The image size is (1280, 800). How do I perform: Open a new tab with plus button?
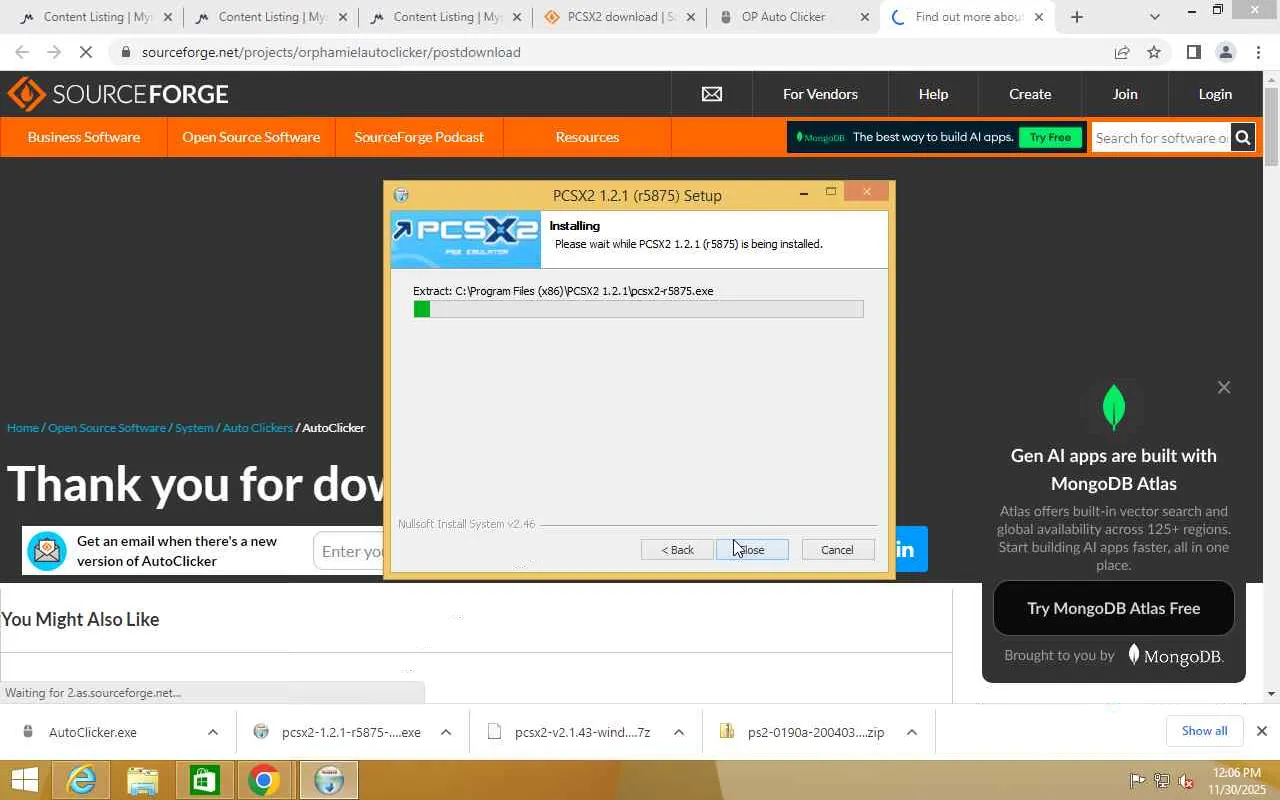1077,17
